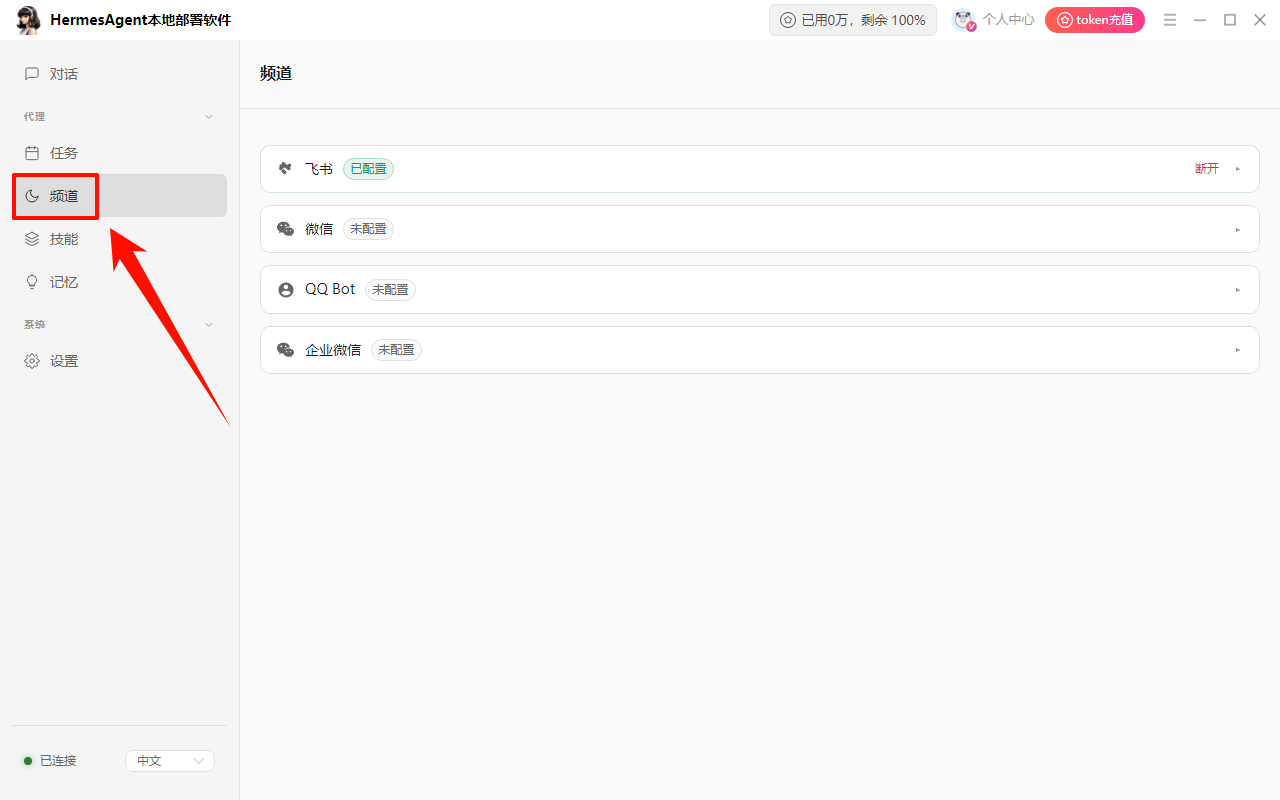Expand the 微信 channel row arrow
The image size is (1280, 800).
tap(1238, 229)
